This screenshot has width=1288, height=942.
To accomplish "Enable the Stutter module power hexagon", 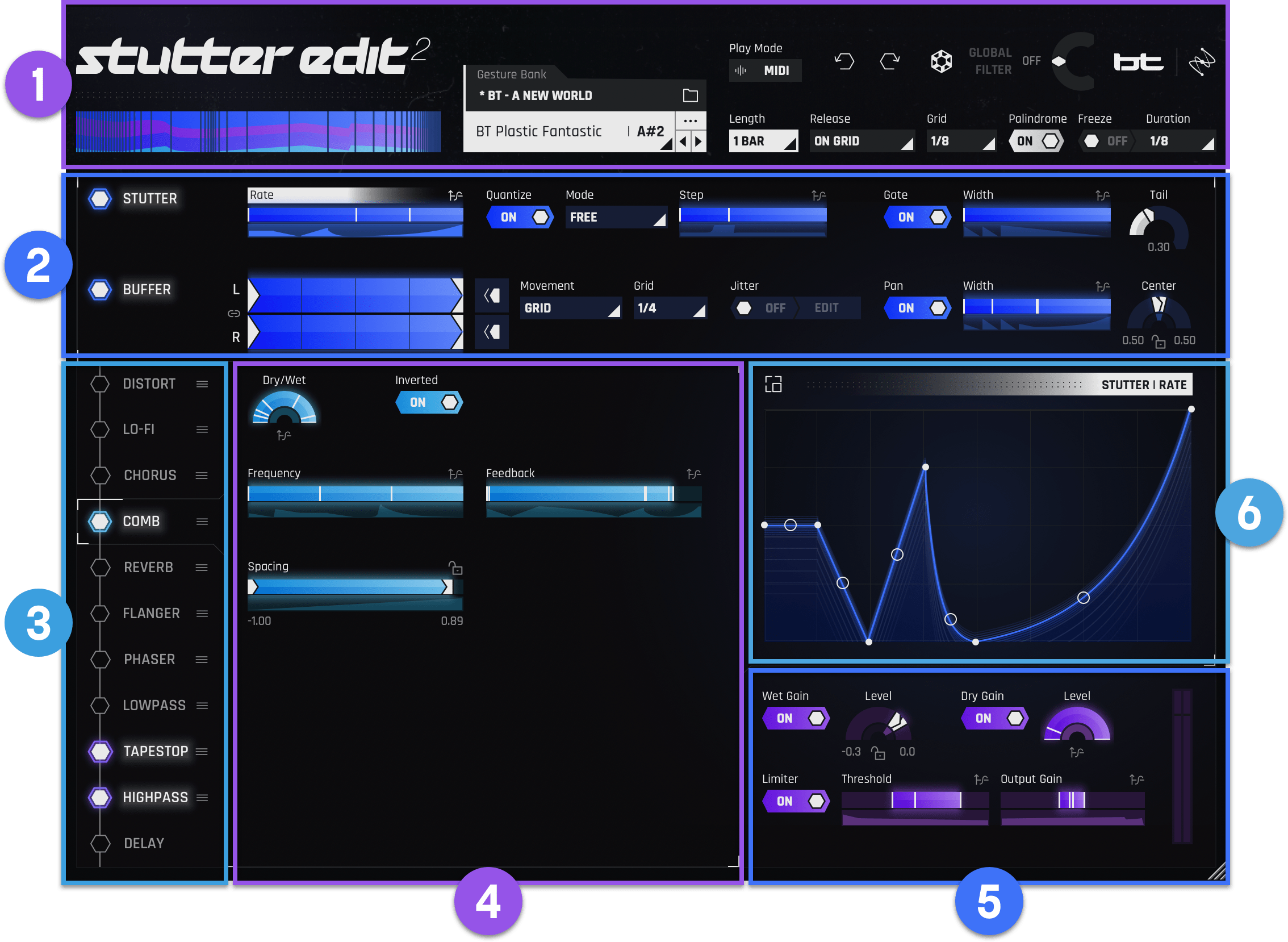I will (100, 198).
